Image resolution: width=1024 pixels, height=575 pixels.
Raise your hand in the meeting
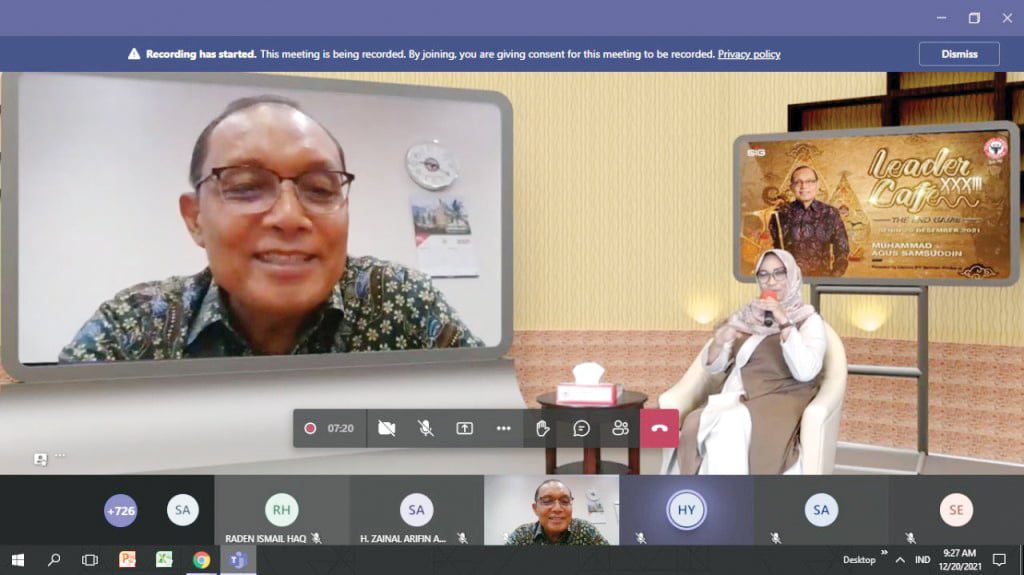(542, 428)
